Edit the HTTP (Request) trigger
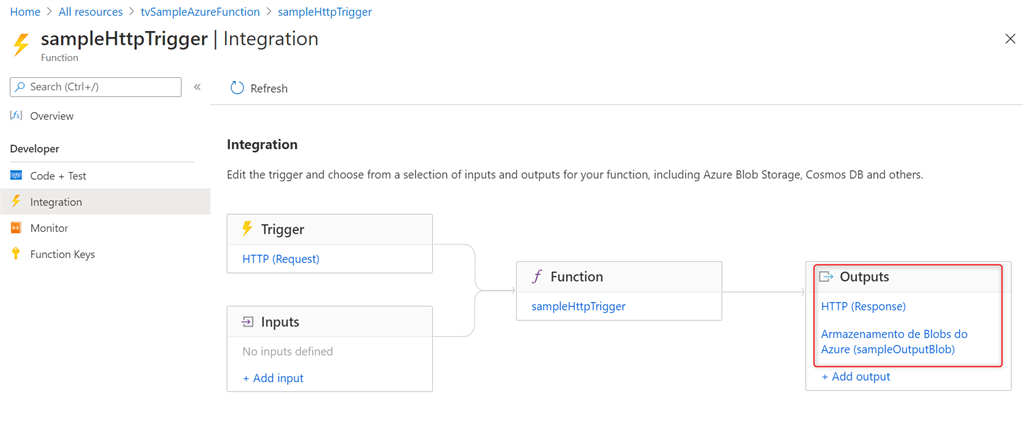This screenshot has width=1023, height=430. click(281, 258)
